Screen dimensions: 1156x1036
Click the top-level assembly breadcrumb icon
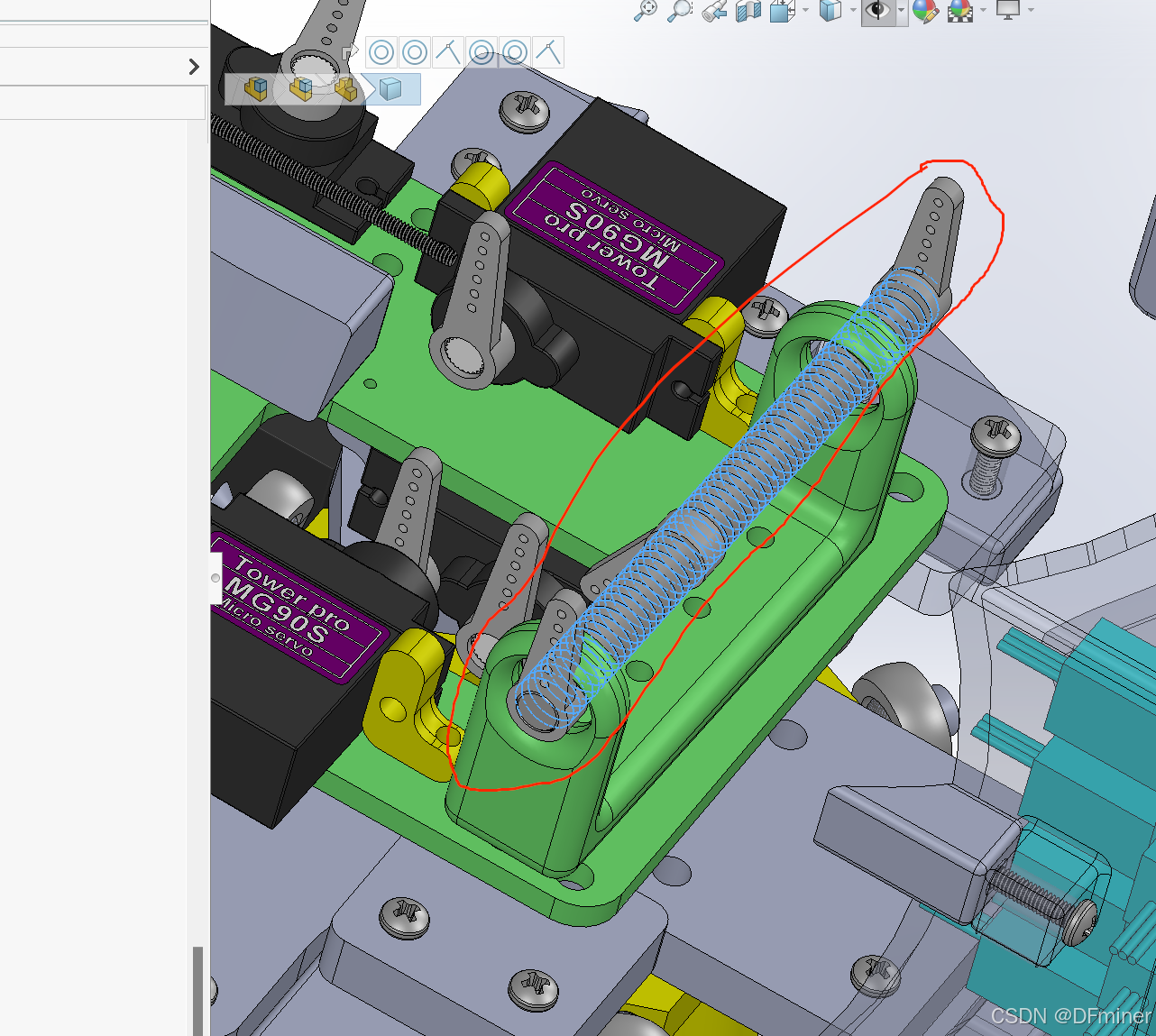click(x=256, y=88)
